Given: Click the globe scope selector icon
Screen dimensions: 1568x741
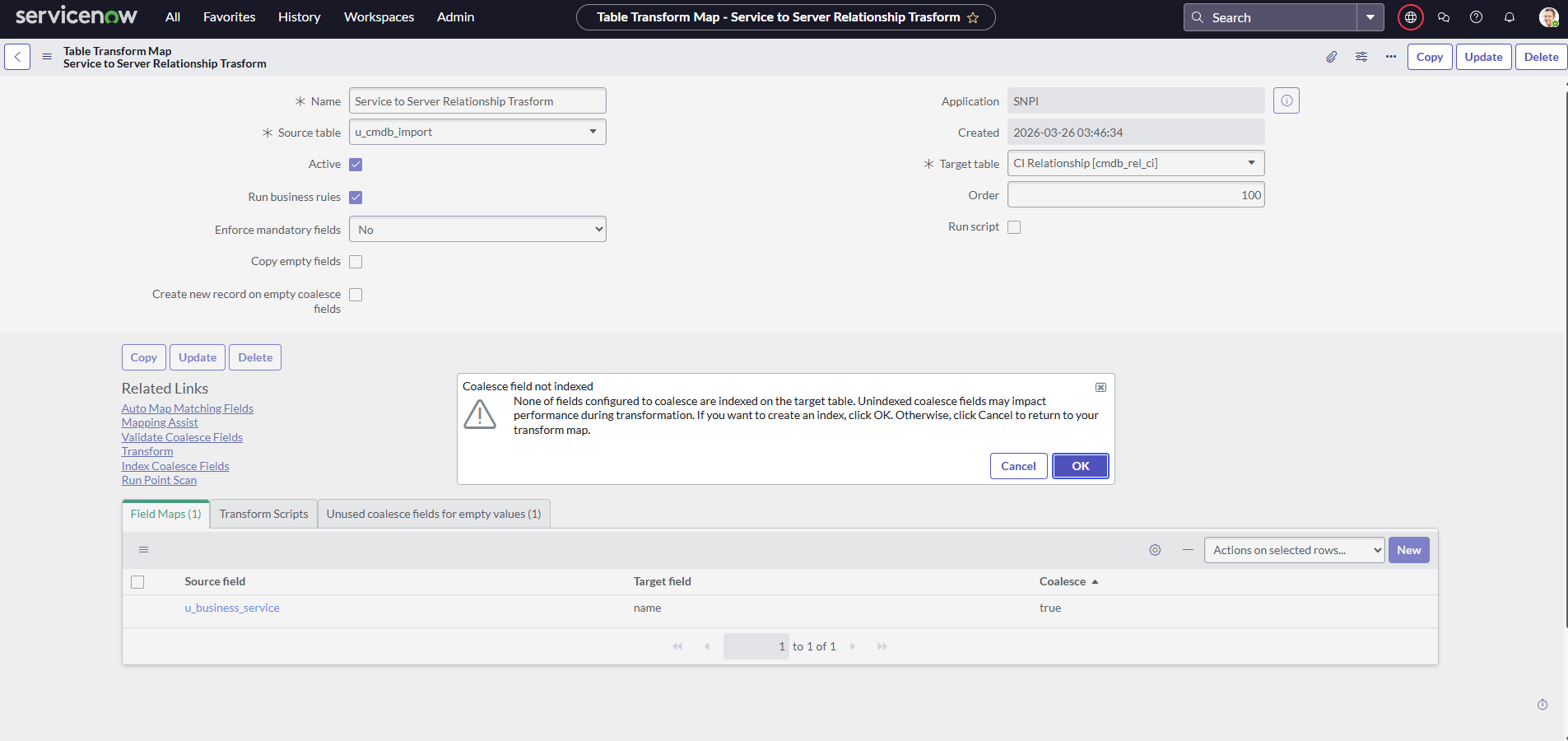Looking at the screenshot, I should [x=1411, y=17].
